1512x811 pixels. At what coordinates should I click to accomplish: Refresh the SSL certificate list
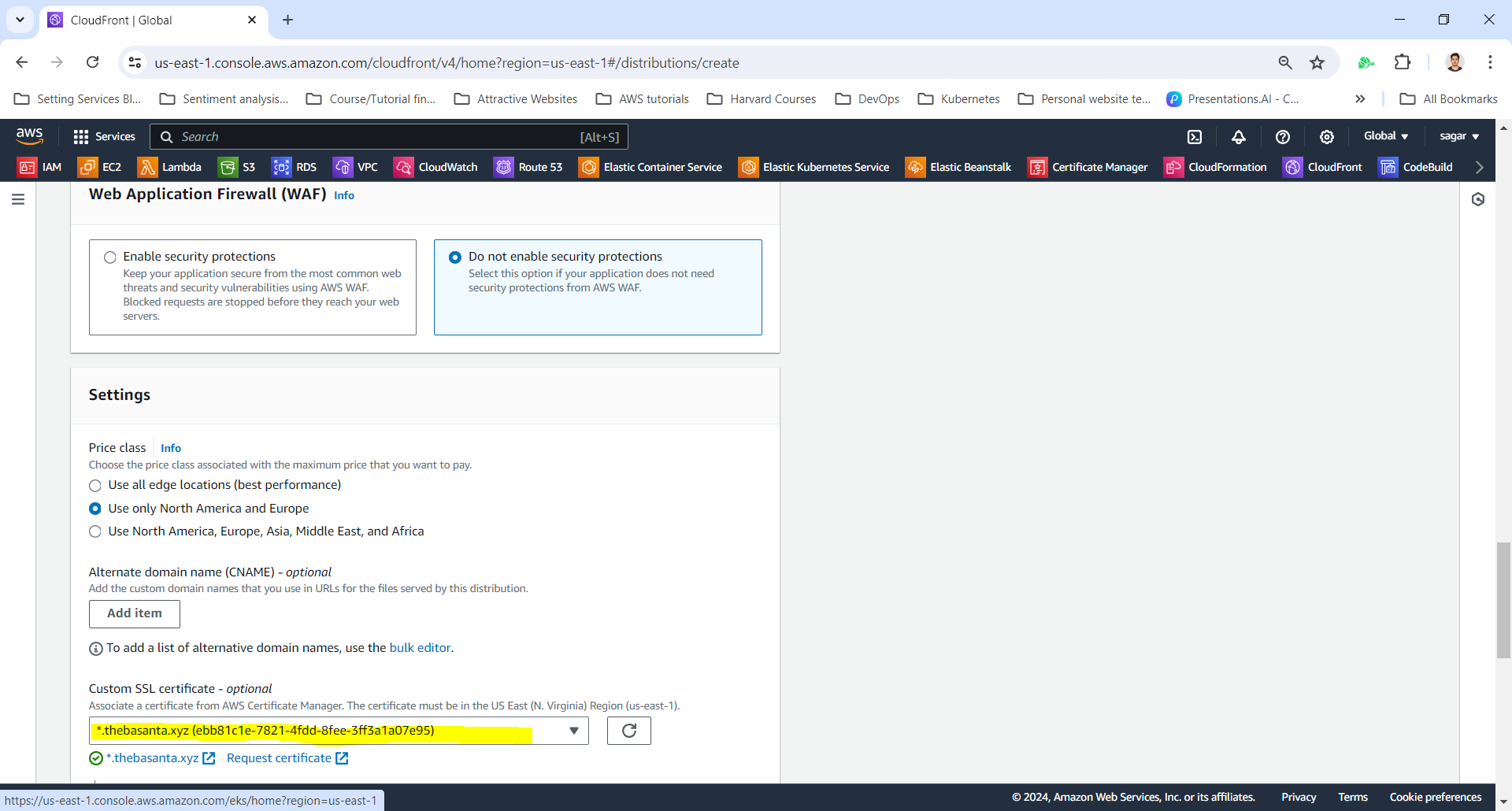coord(628,731)
